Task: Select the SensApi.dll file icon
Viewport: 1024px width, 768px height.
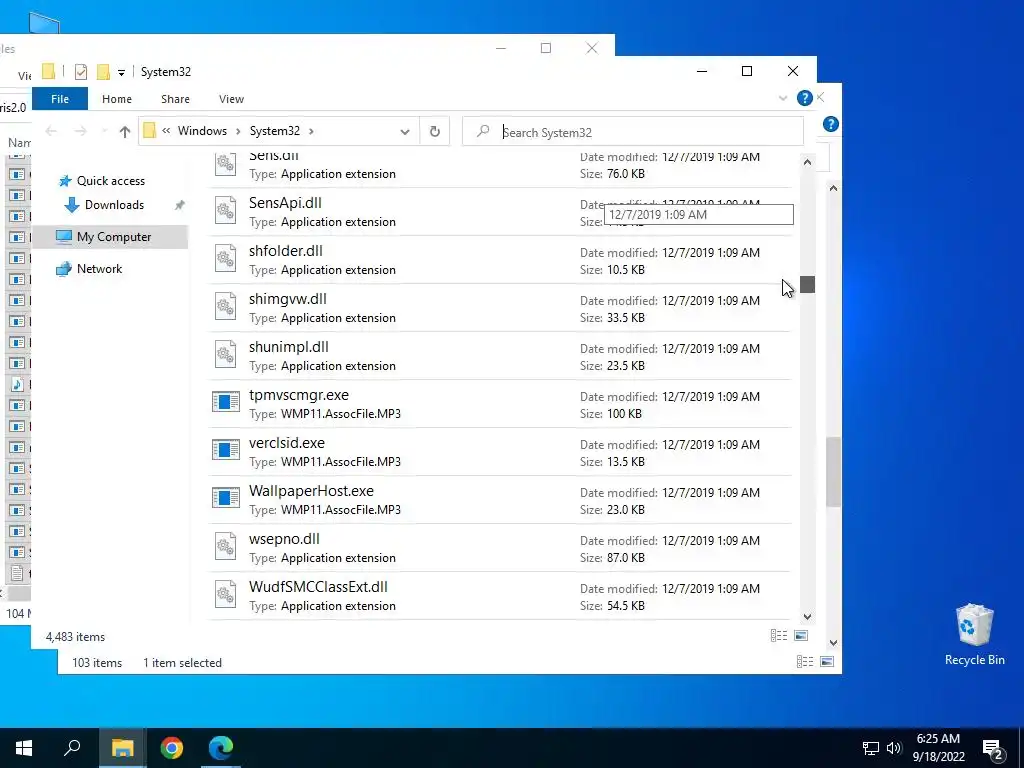Action: coord(225,211)
